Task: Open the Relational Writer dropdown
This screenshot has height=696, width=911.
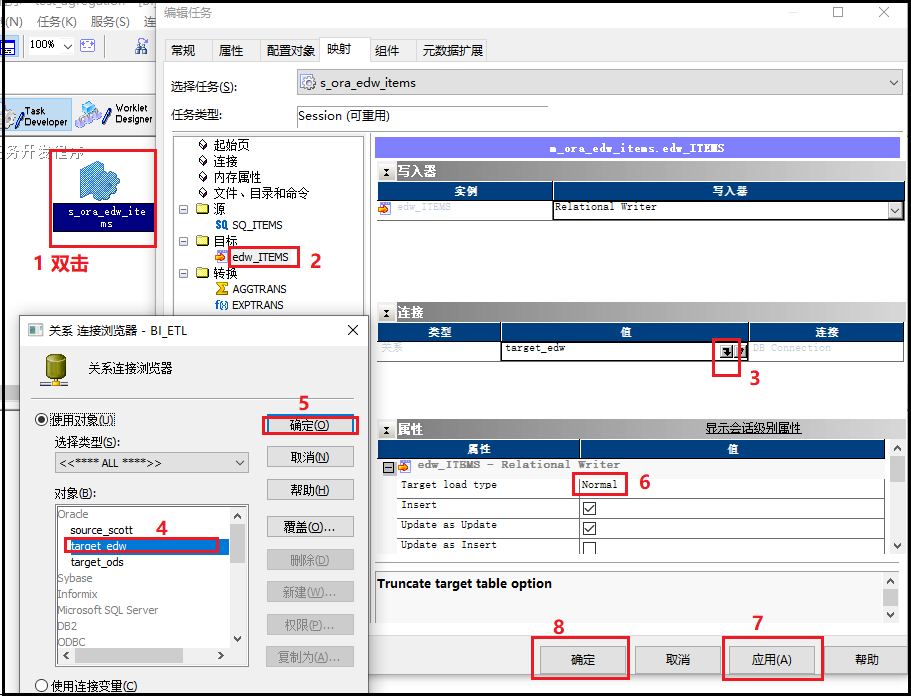Action: [895, 210]
